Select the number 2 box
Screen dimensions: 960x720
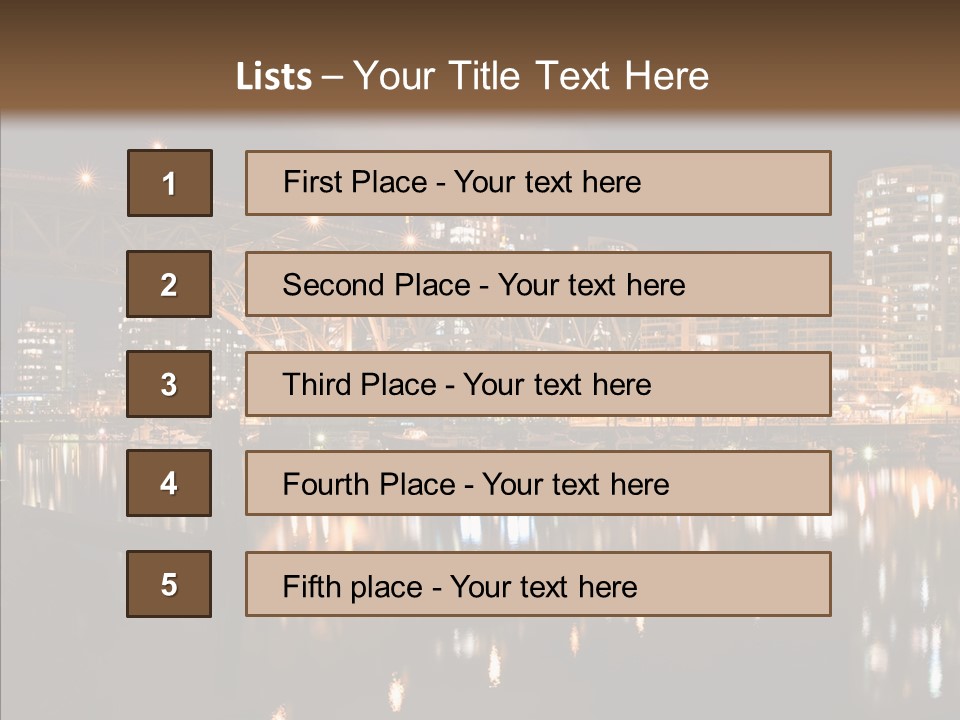point(169,284)
